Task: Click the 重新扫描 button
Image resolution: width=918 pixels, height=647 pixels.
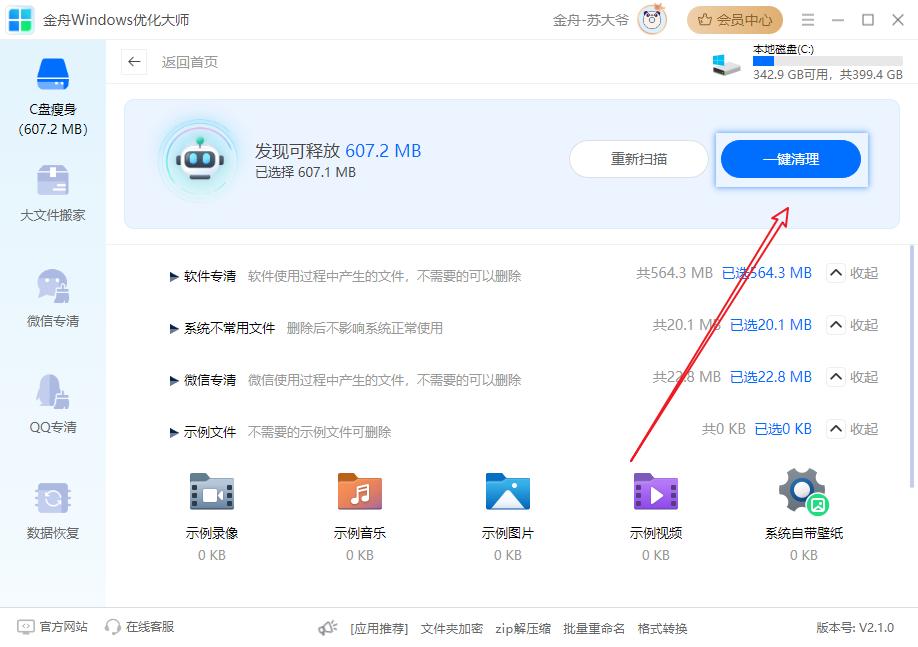Action: pyautogui.click(x=639, y=159)
